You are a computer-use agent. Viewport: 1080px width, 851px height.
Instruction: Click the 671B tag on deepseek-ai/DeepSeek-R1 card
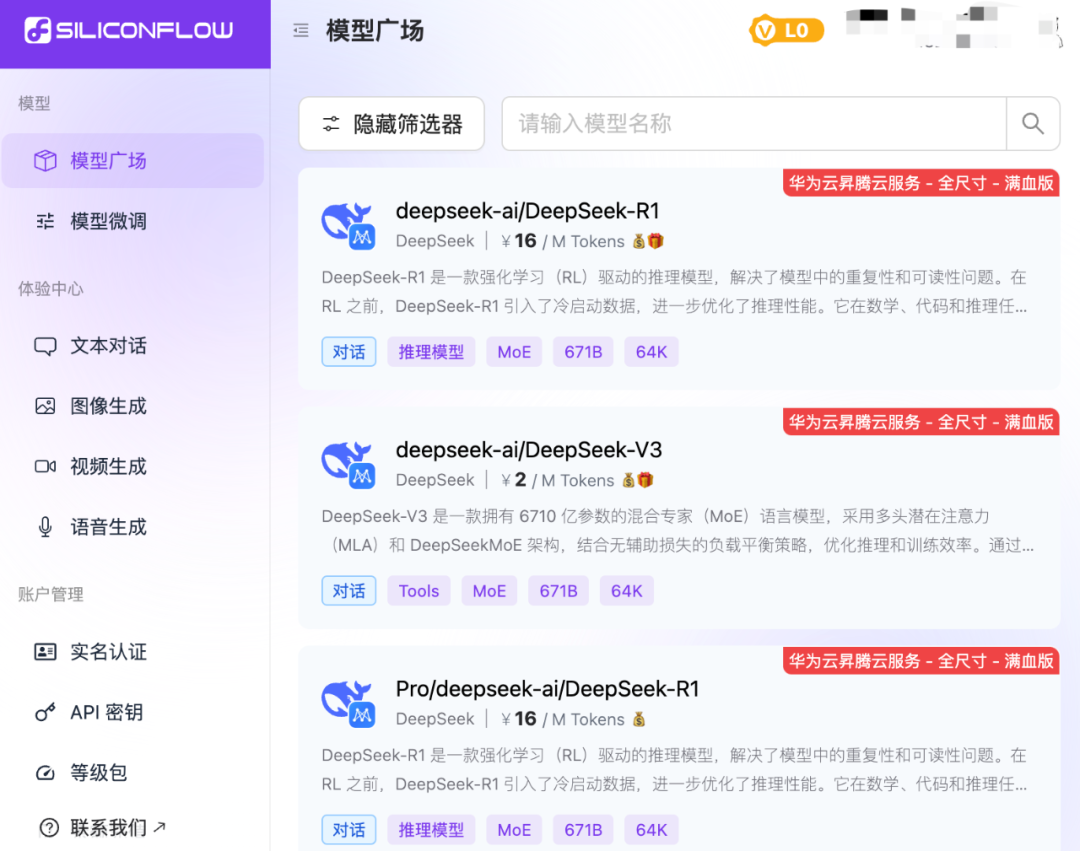583,352
